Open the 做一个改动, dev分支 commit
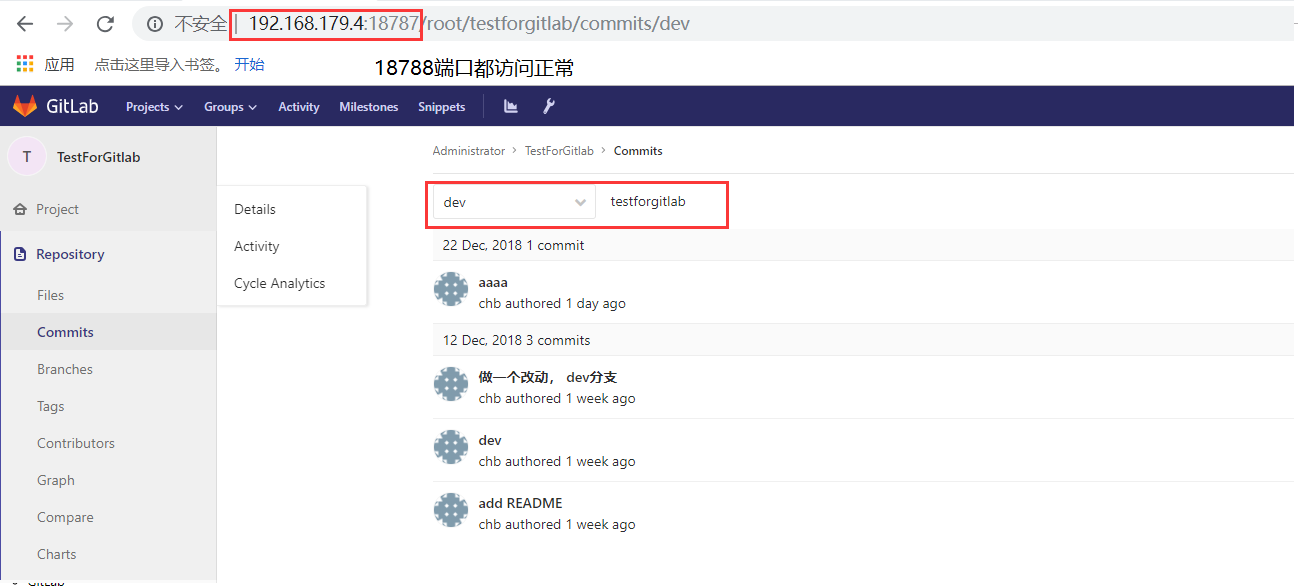1298x587 pixels. click(548, 378)
